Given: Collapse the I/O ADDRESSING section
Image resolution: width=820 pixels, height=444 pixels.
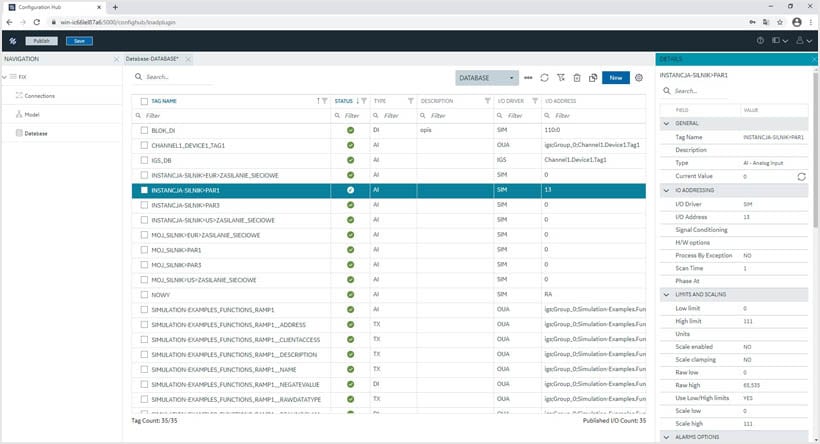Looking at the screenshot, I should tap(666, 190).
